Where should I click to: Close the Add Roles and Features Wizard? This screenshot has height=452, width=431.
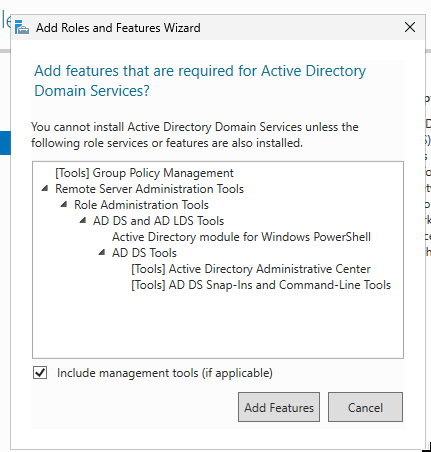click(410, 27)
